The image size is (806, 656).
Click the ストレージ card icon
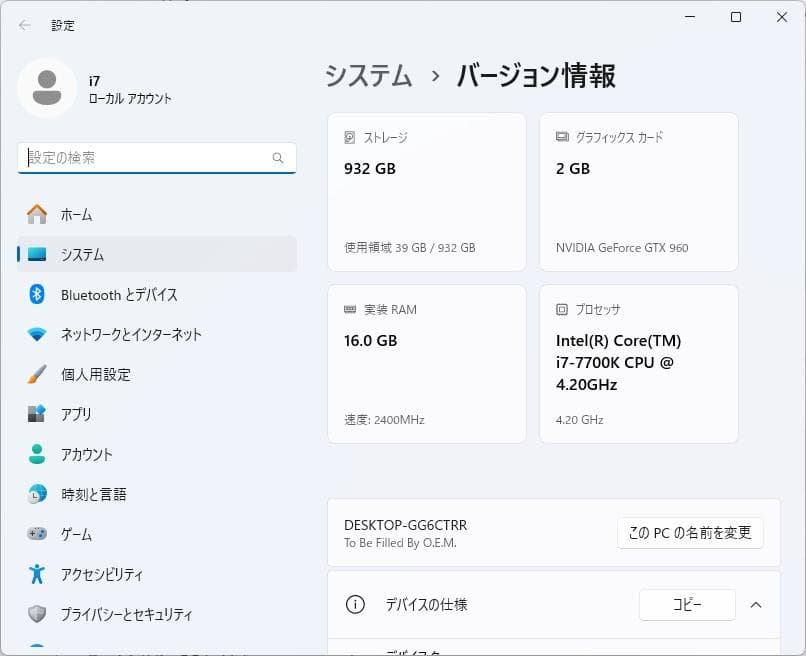click(x=350, y=136)
